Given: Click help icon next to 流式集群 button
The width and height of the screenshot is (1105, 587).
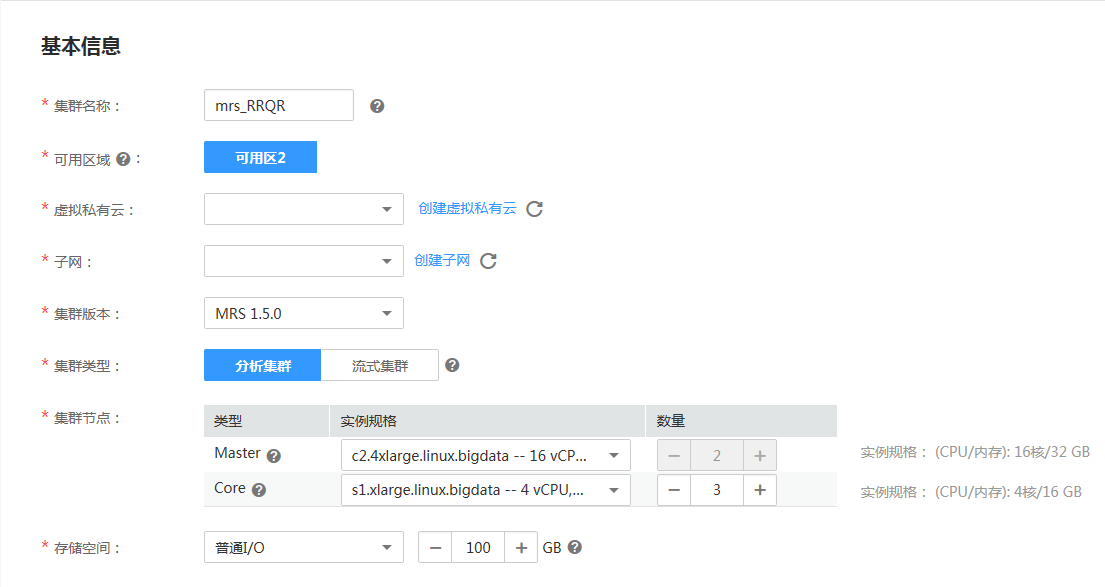Looking at the screenshot, I should point(452,365).
